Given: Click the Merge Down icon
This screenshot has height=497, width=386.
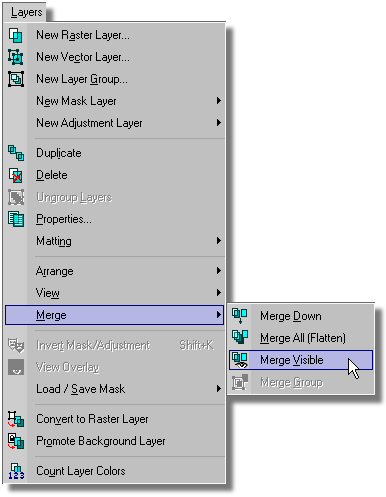Looking at the screenshot, I should (x=240, y=316).
